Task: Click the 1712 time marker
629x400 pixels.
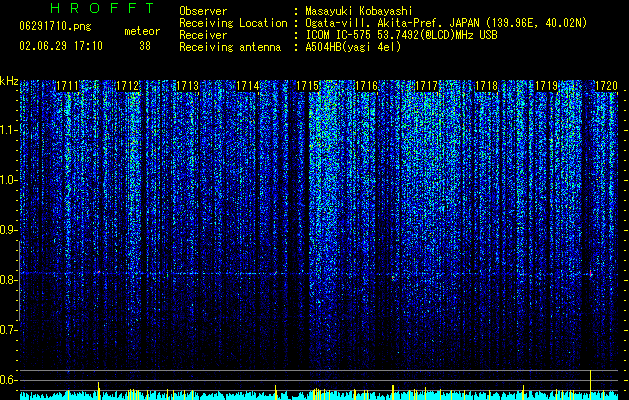Action: [x=128, y=86]
